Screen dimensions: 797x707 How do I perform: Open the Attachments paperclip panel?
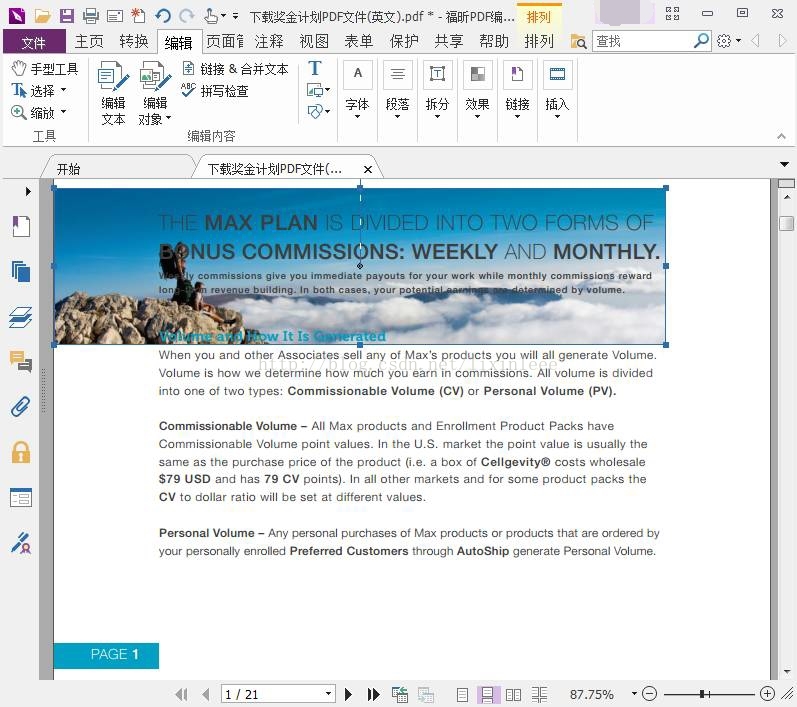tap(21, 407)
